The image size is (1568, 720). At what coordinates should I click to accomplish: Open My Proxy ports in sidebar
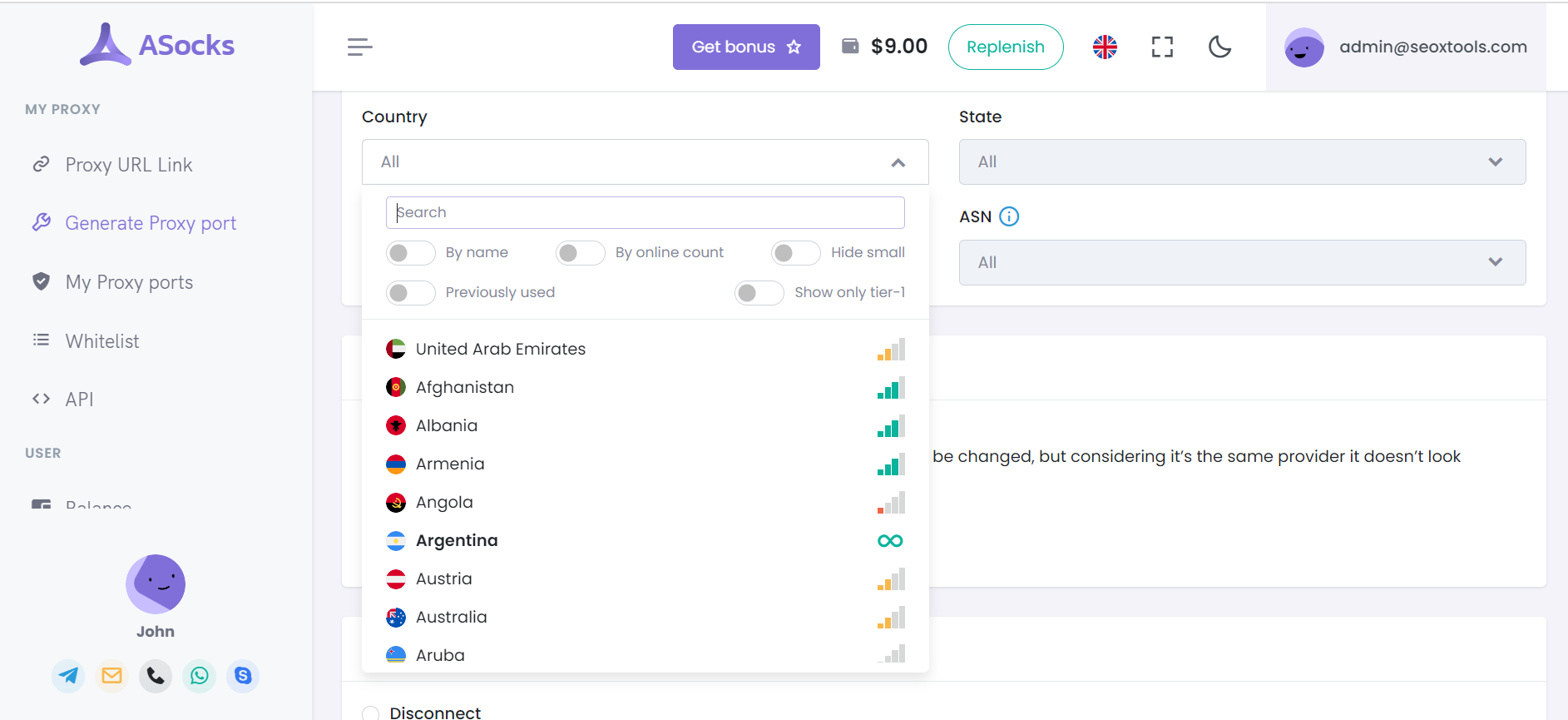129,283
